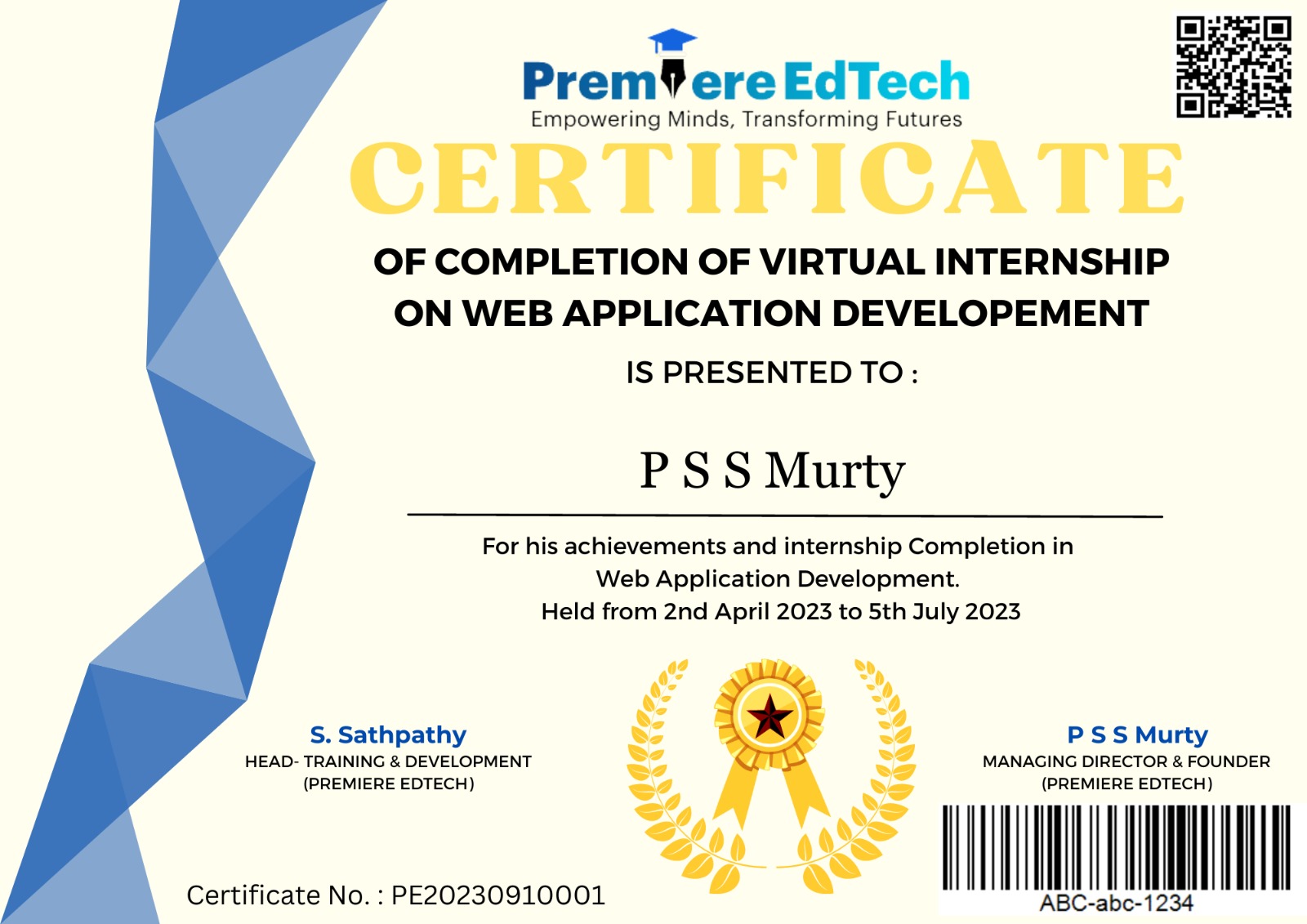1307x924 pixels.
Task: Click the barcode label 'ABC-abc-1234'
Action: click(1116, 904)
